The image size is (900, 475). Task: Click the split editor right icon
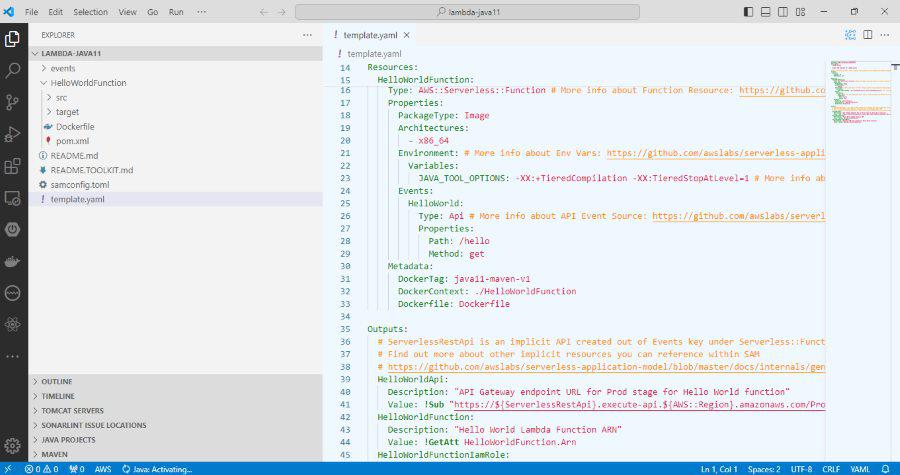coord(868,35)
